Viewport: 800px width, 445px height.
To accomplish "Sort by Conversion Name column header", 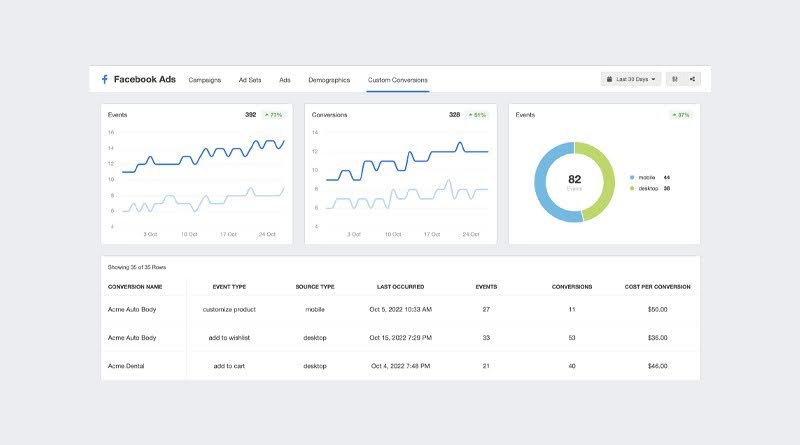I will pos(135,287).
